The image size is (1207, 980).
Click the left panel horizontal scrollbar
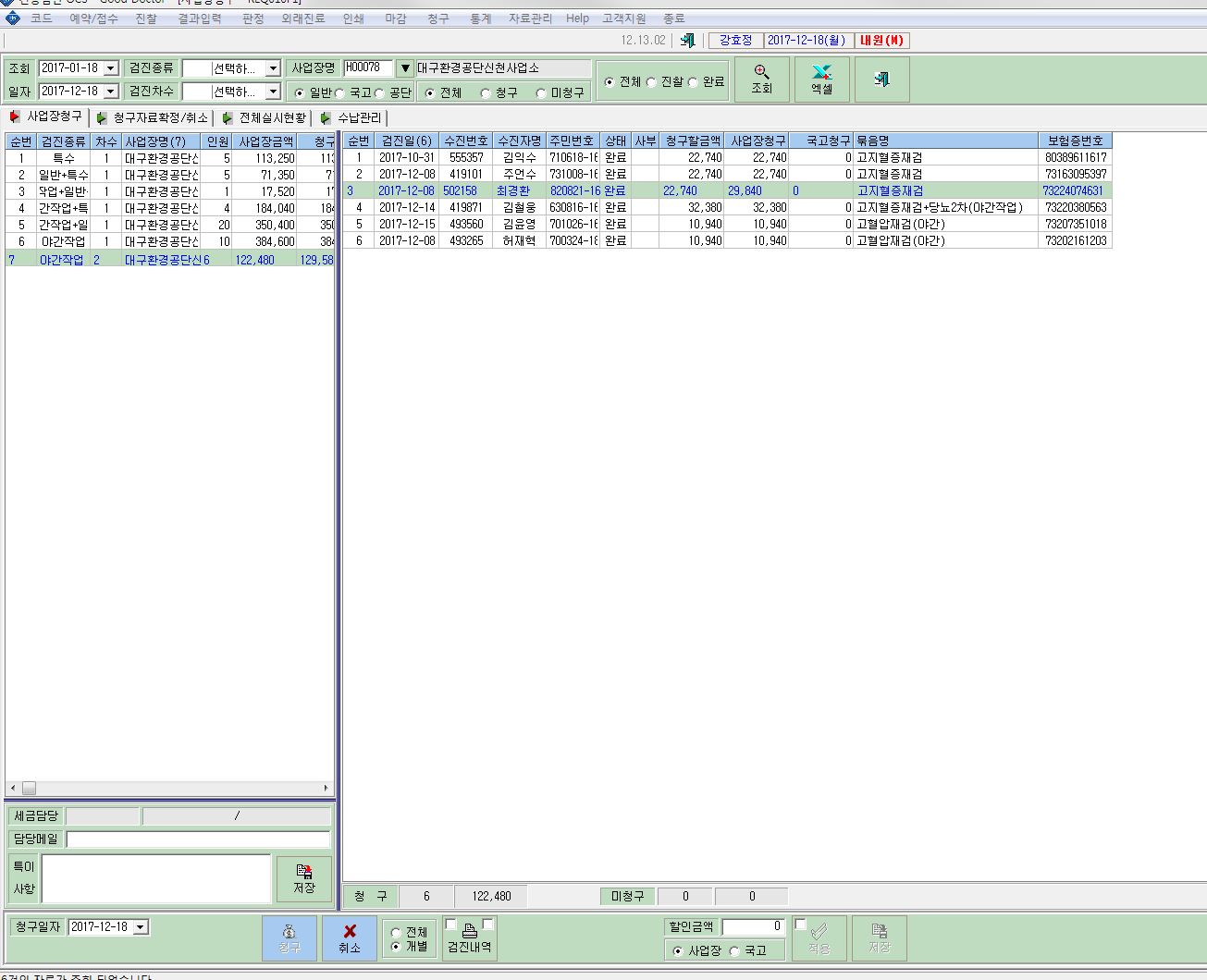coord(170,789)
